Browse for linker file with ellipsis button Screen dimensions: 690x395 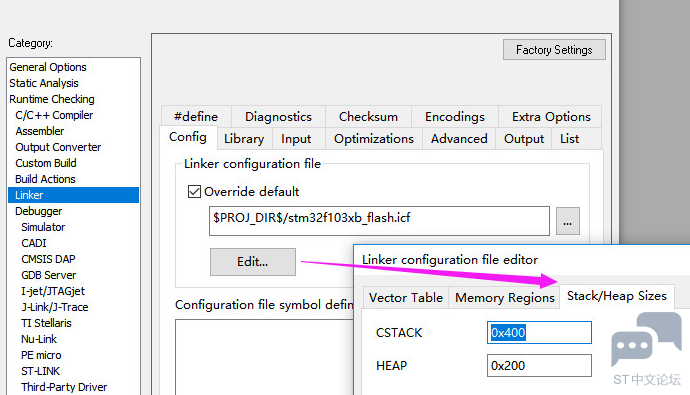568,221
